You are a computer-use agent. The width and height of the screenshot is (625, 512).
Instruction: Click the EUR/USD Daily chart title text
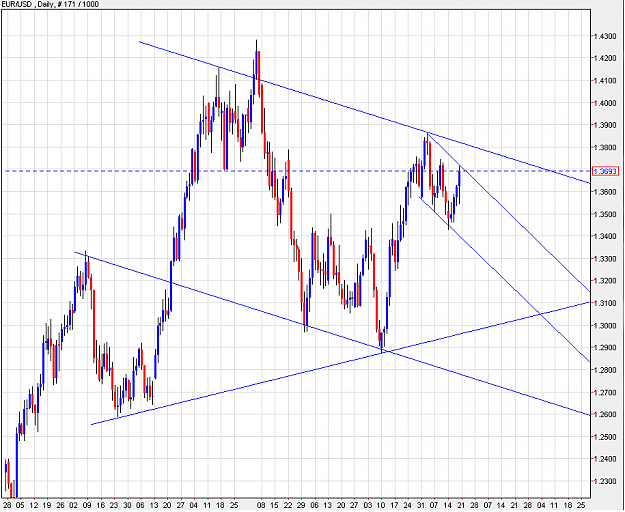[51, 4]
